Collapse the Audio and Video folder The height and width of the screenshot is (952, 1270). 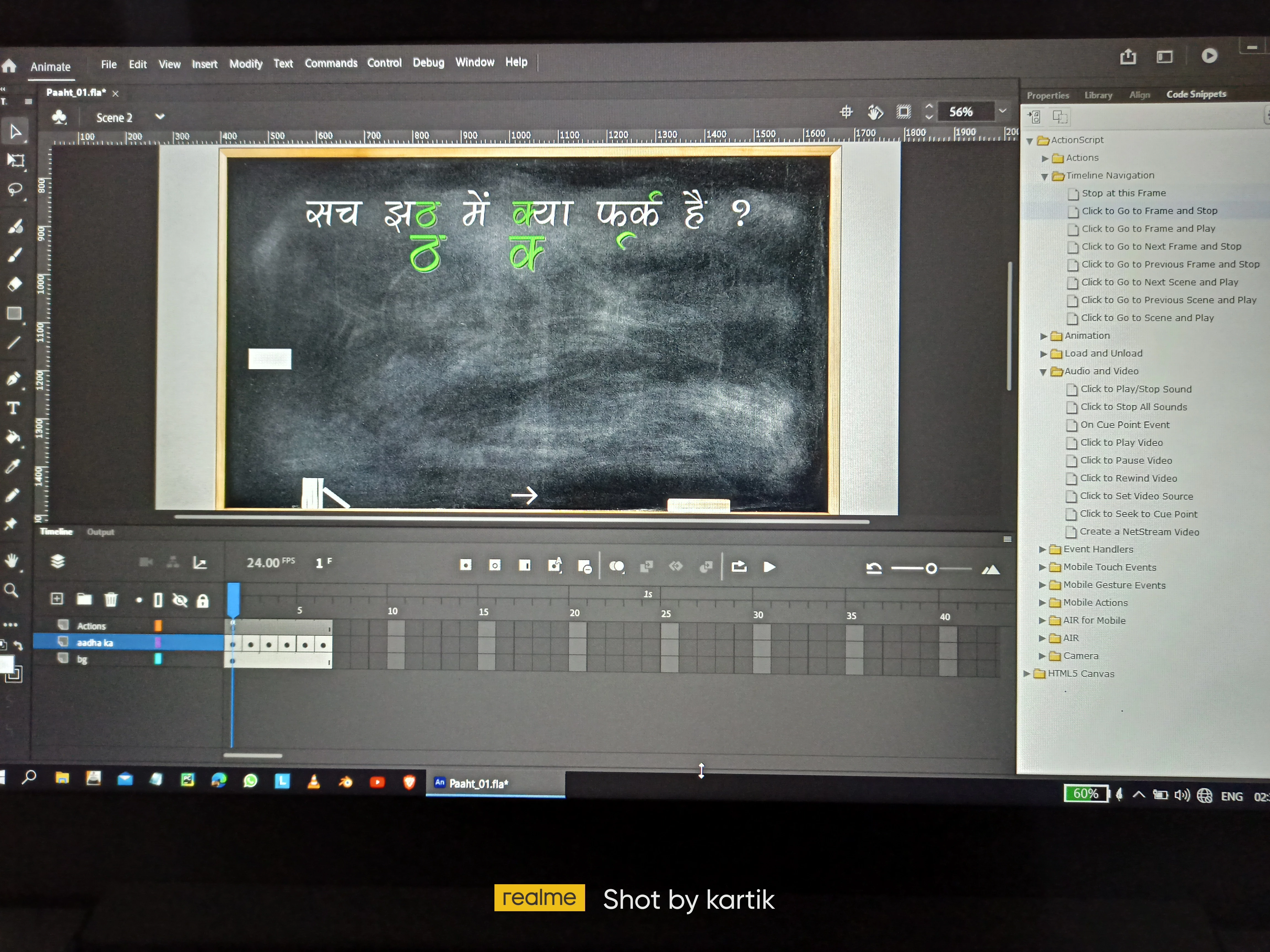[1043, 372]
